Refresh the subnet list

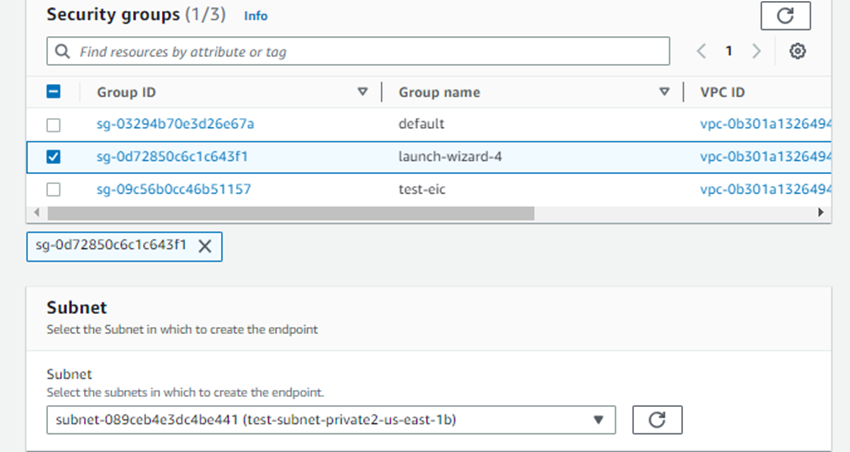tap(657, 420)
